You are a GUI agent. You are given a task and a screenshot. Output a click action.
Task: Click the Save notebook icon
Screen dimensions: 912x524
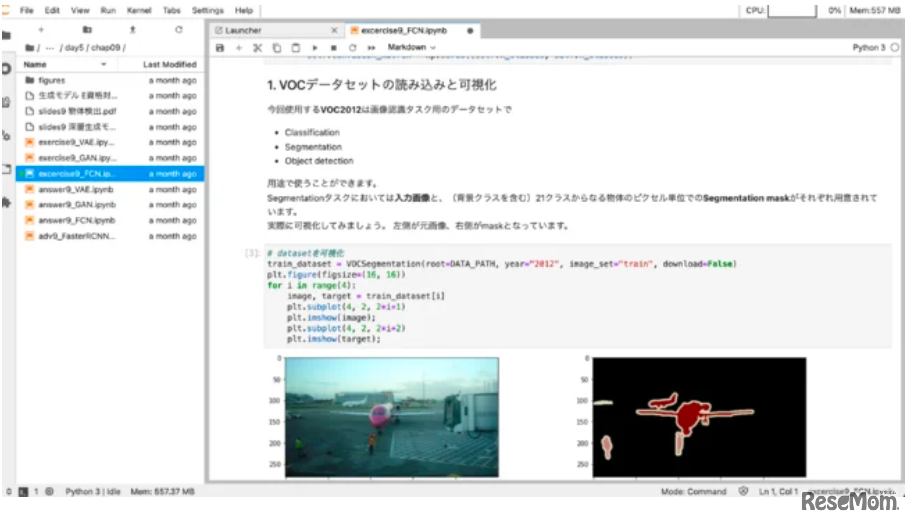tap(221, 47)
